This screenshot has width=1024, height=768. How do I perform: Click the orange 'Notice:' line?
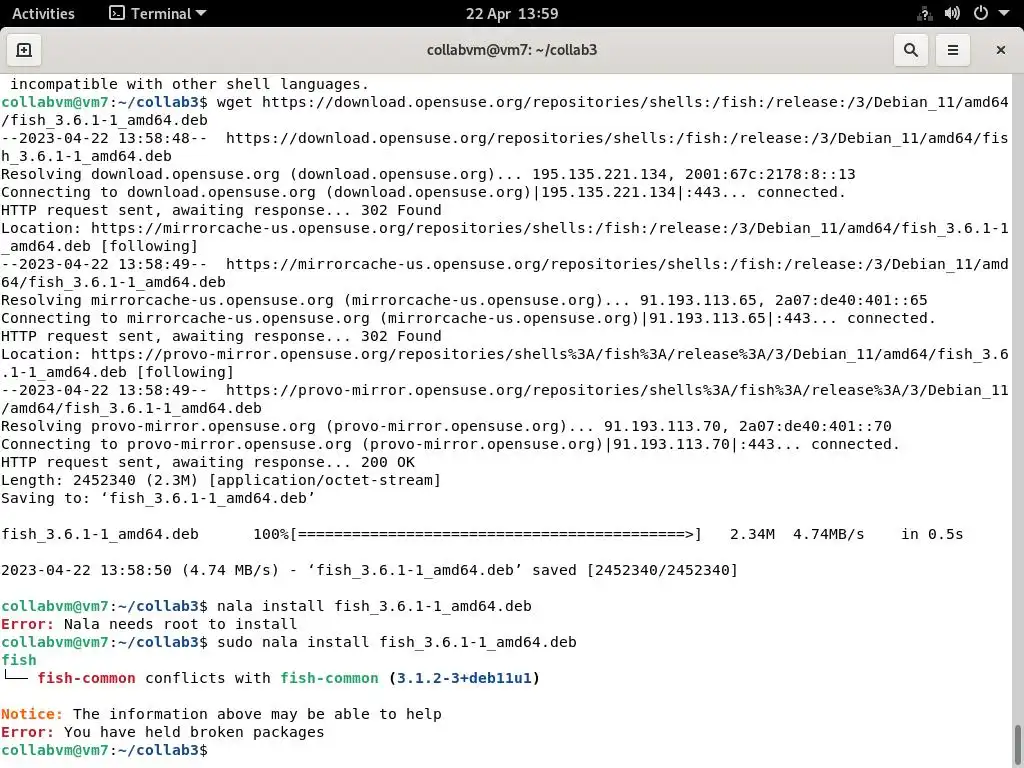click(x=221, y=714)
